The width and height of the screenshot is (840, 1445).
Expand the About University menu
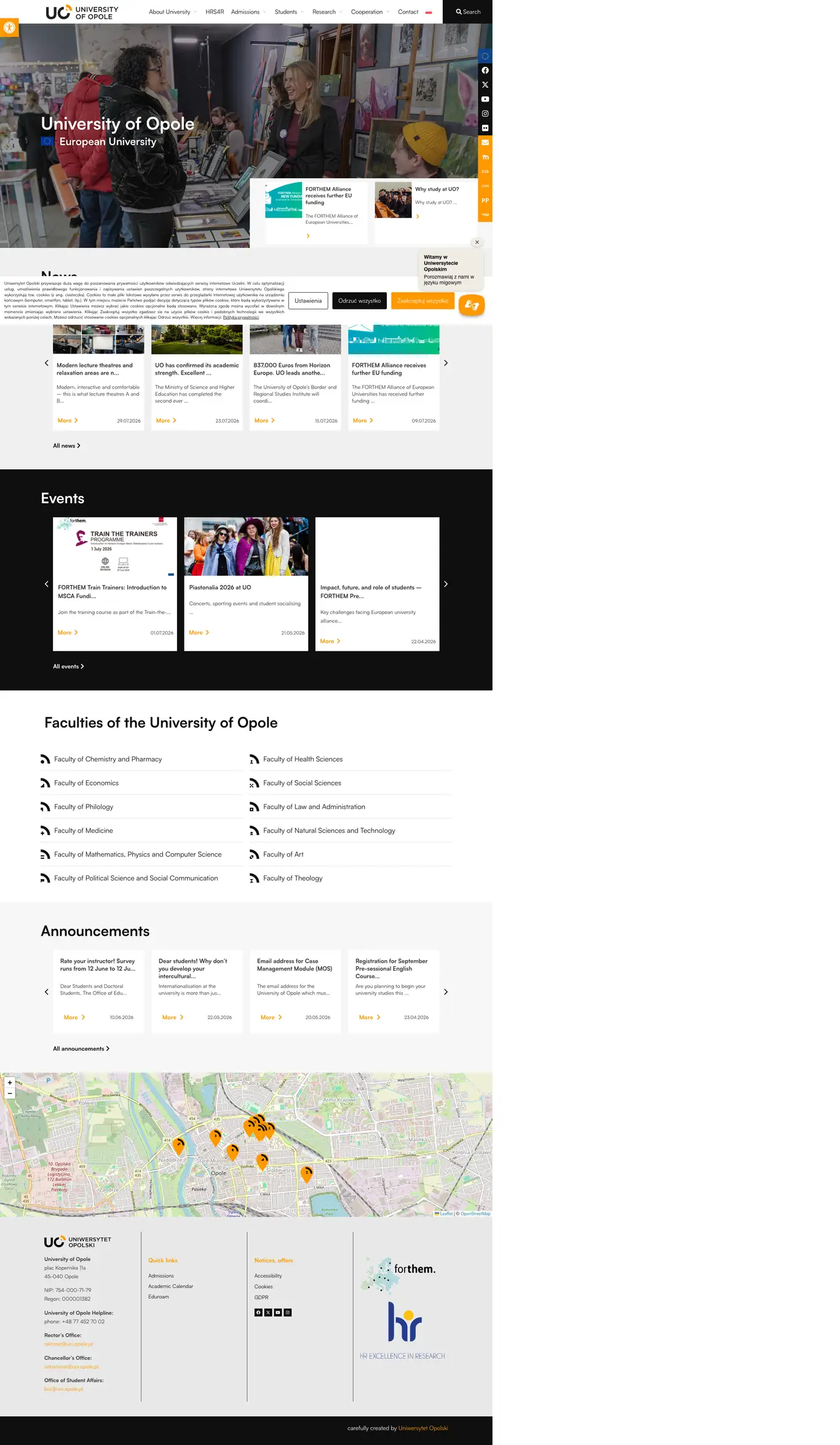173,12
